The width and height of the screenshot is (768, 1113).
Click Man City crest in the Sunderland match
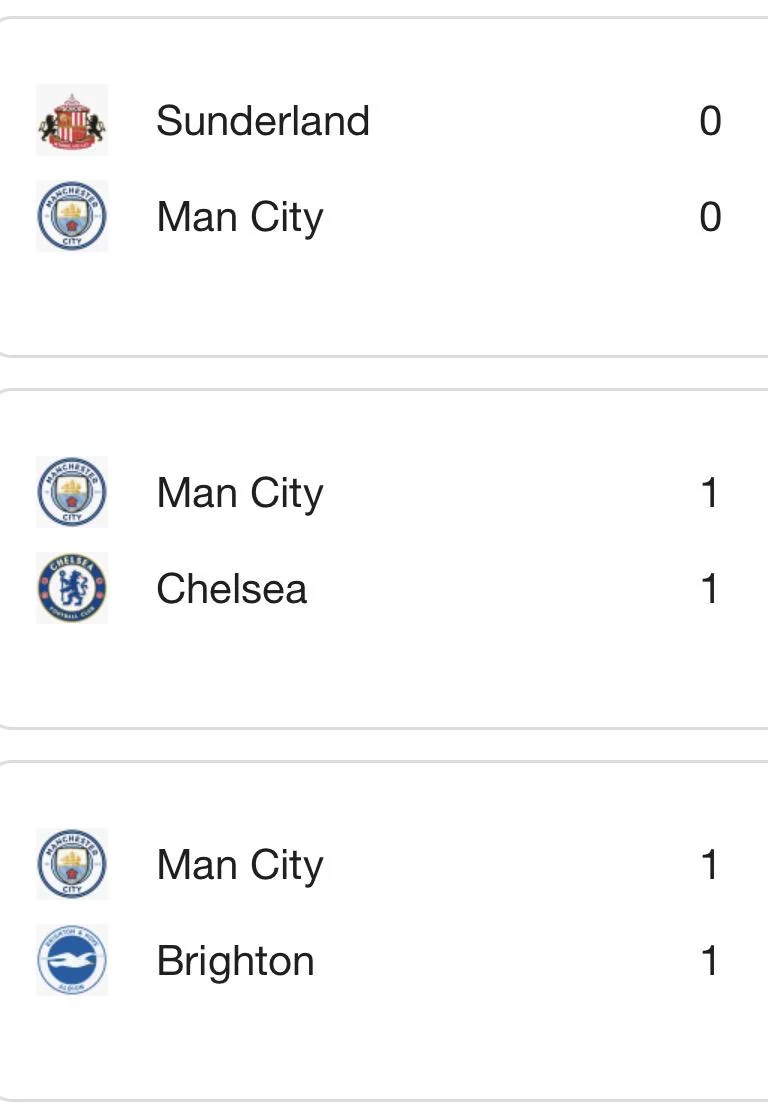72,217
